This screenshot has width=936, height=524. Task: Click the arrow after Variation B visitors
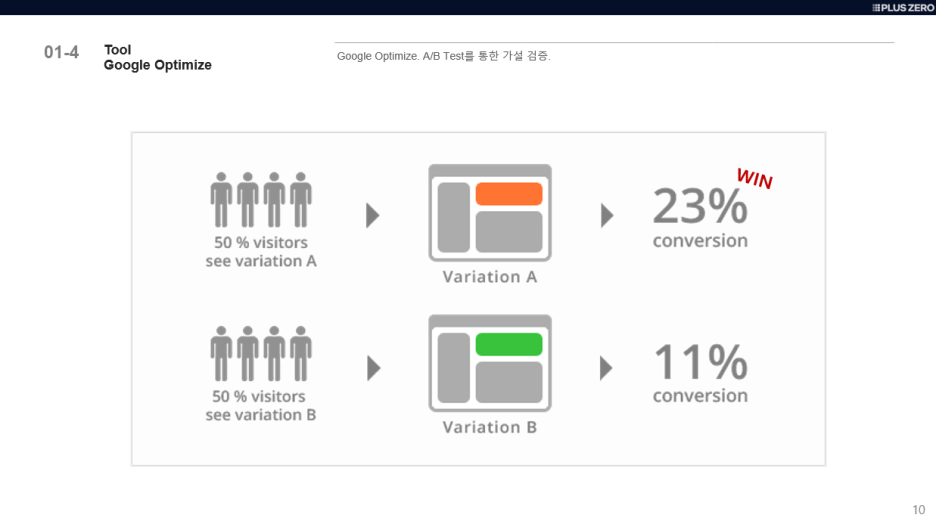coord(373,368)
